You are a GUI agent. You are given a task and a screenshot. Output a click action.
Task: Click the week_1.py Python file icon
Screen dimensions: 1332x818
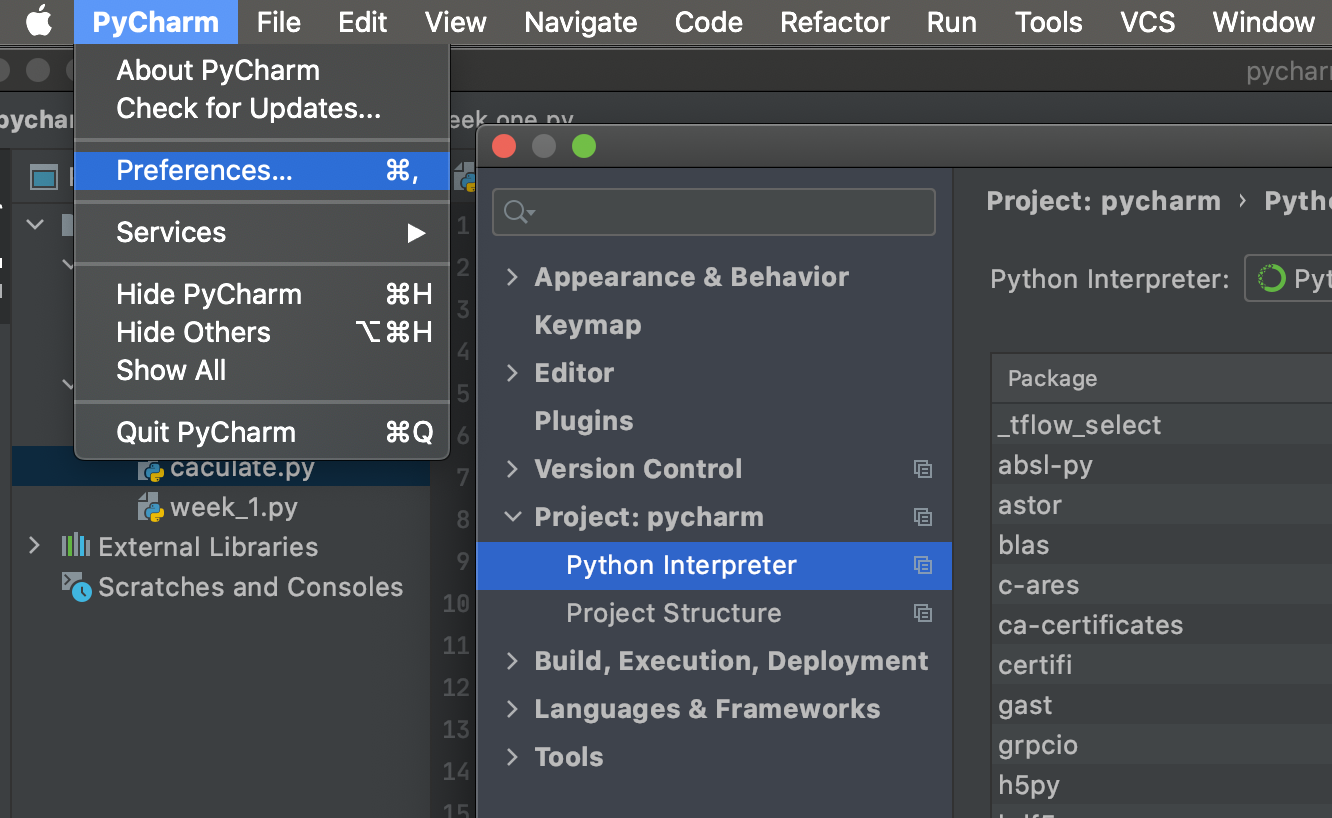[x=151, y=507]
